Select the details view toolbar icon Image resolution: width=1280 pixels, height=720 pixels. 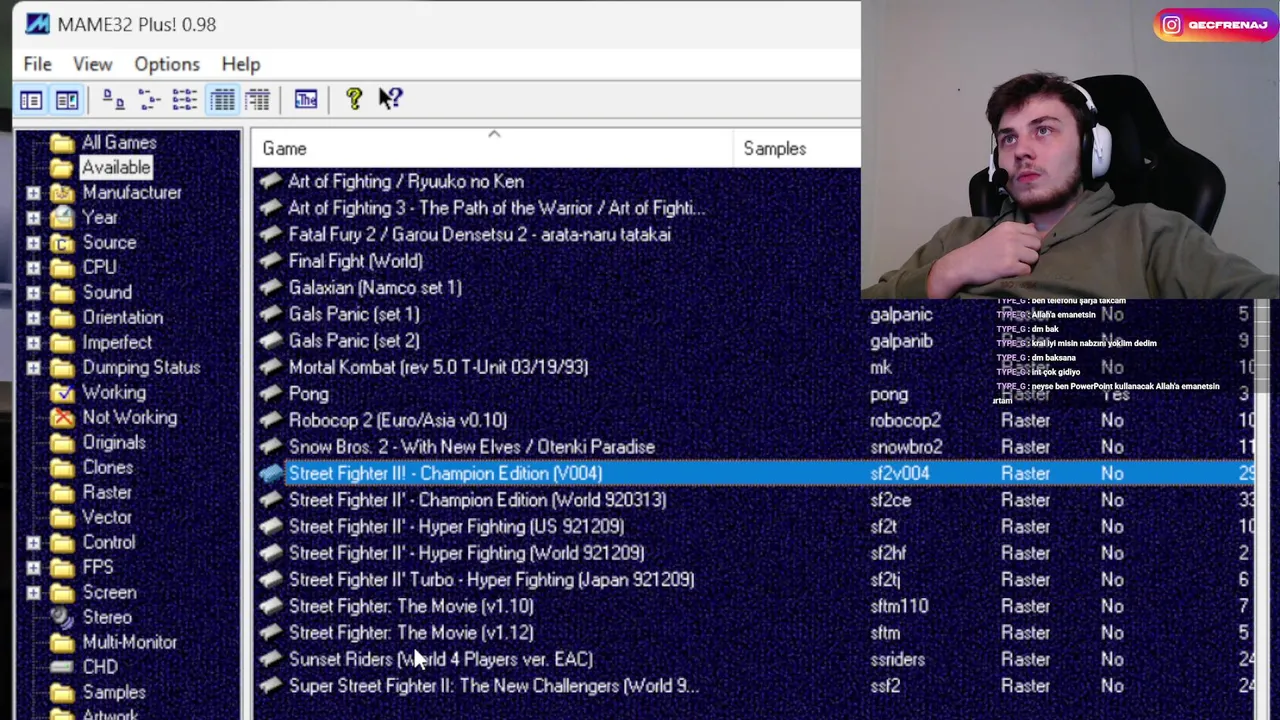click(x=222, y=99)
